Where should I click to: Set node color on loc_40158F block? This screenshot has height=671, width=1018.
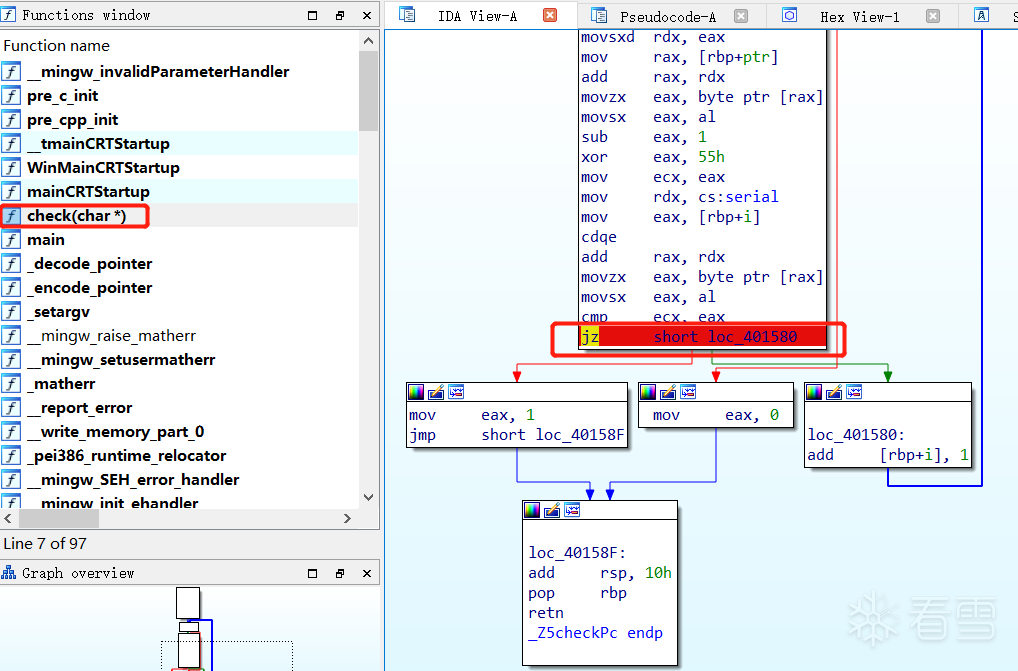tap(532, 510)
